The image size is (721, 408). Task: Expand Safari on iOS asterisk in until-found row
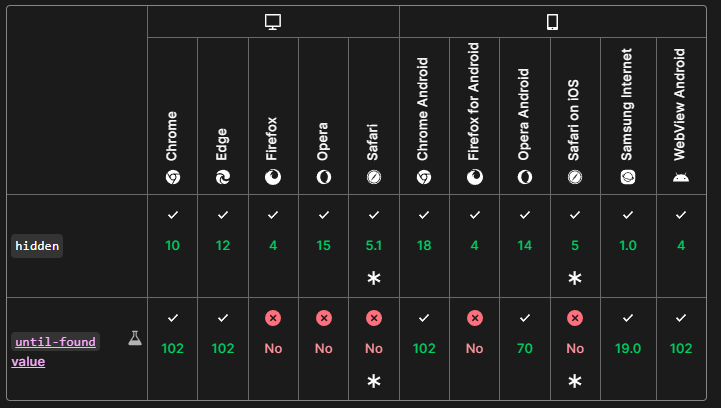[575, 381]
